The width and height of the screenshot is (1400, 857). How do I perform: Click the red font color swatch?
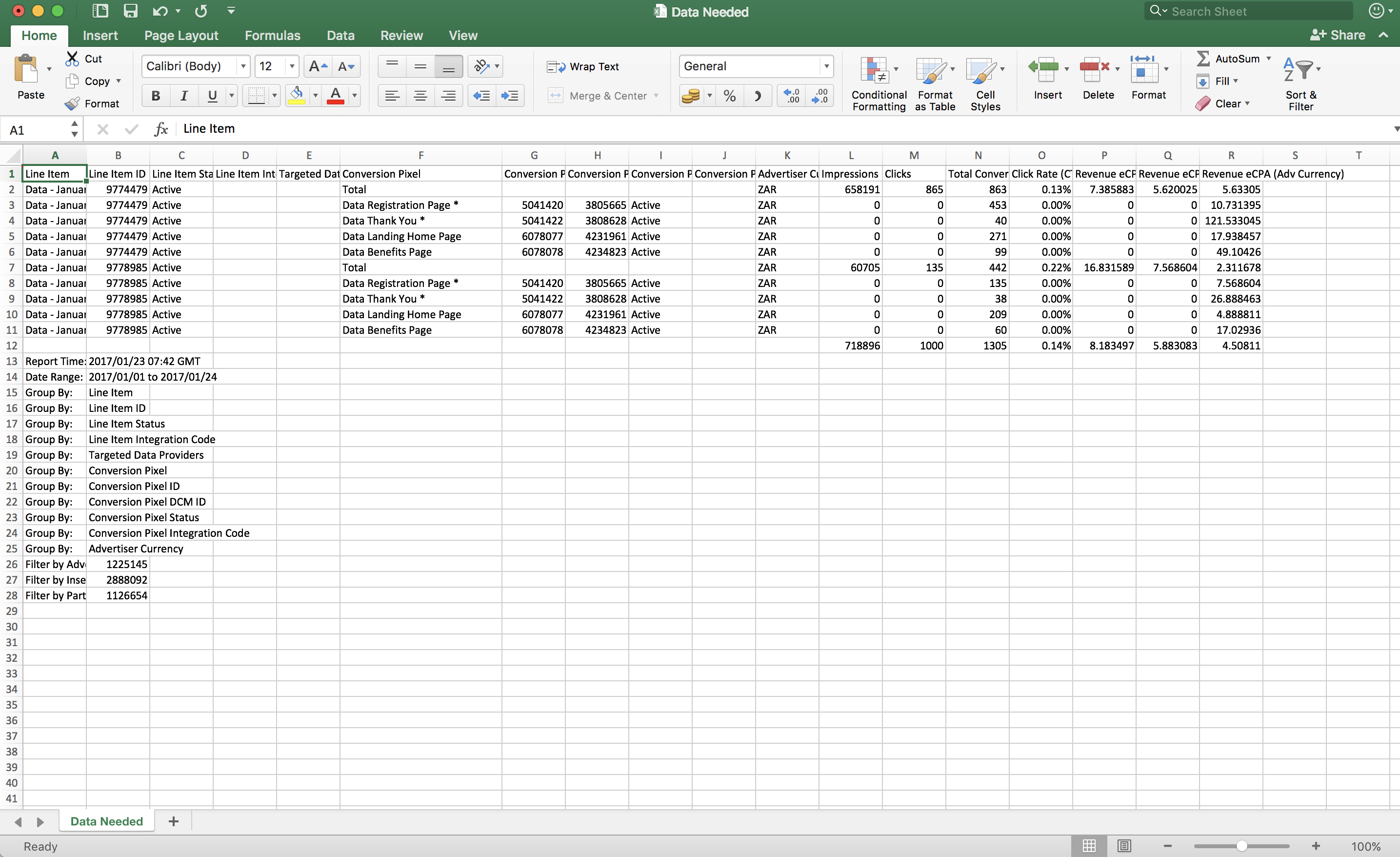click(335, 96)
